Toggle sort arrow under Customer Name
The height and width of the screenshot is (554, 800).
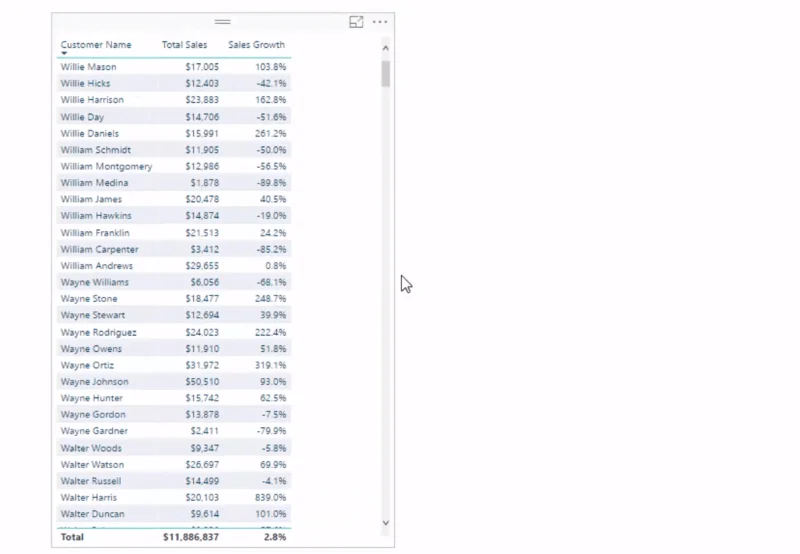[64, 53]
